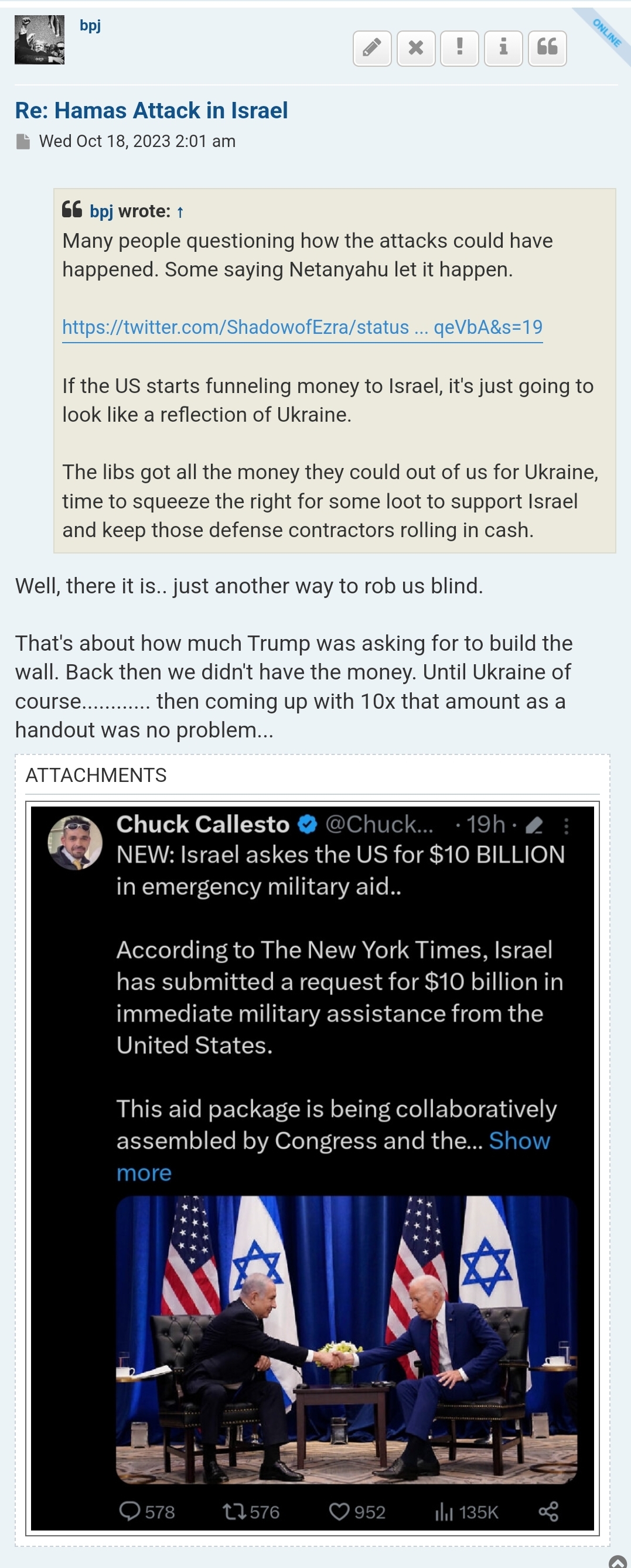
Task: Open bpj's avatar image
Action: (40, 40)
